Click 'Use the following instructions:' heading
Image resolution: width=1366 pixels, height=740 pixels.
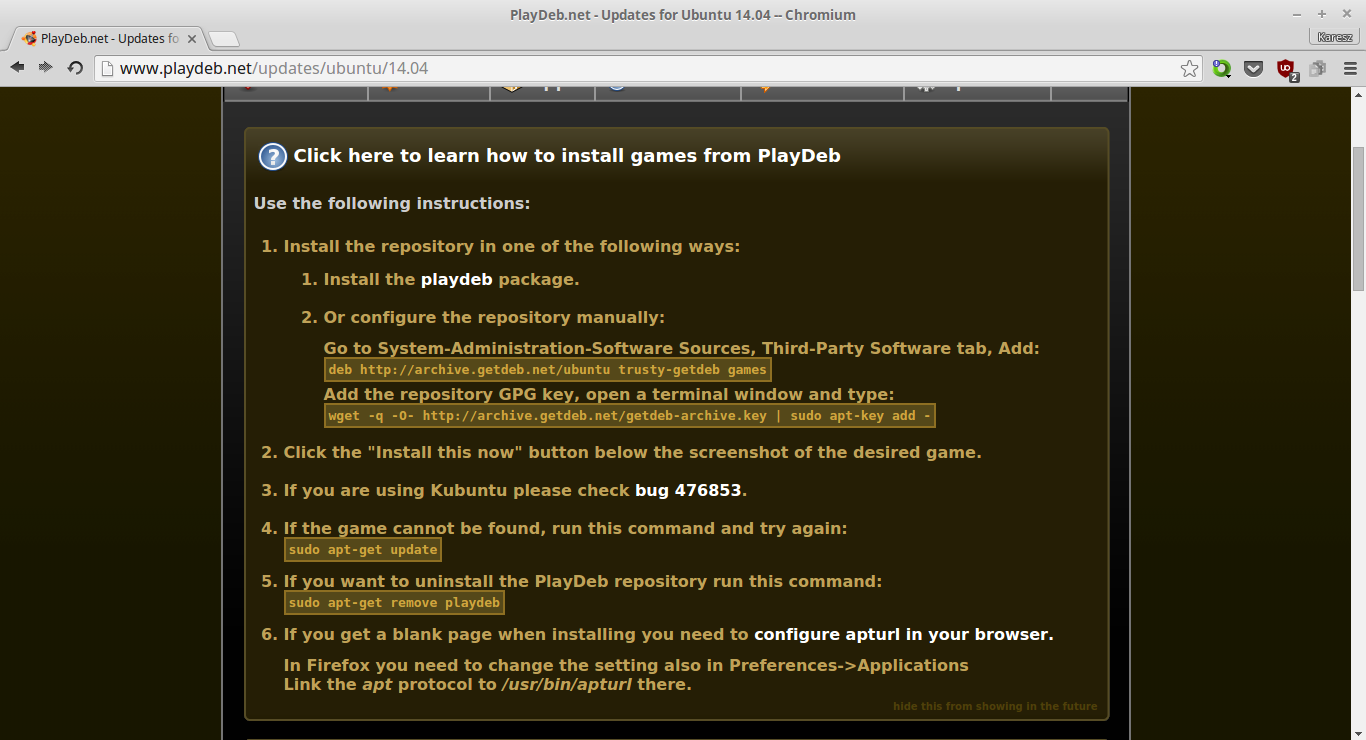tap(392, 204)
